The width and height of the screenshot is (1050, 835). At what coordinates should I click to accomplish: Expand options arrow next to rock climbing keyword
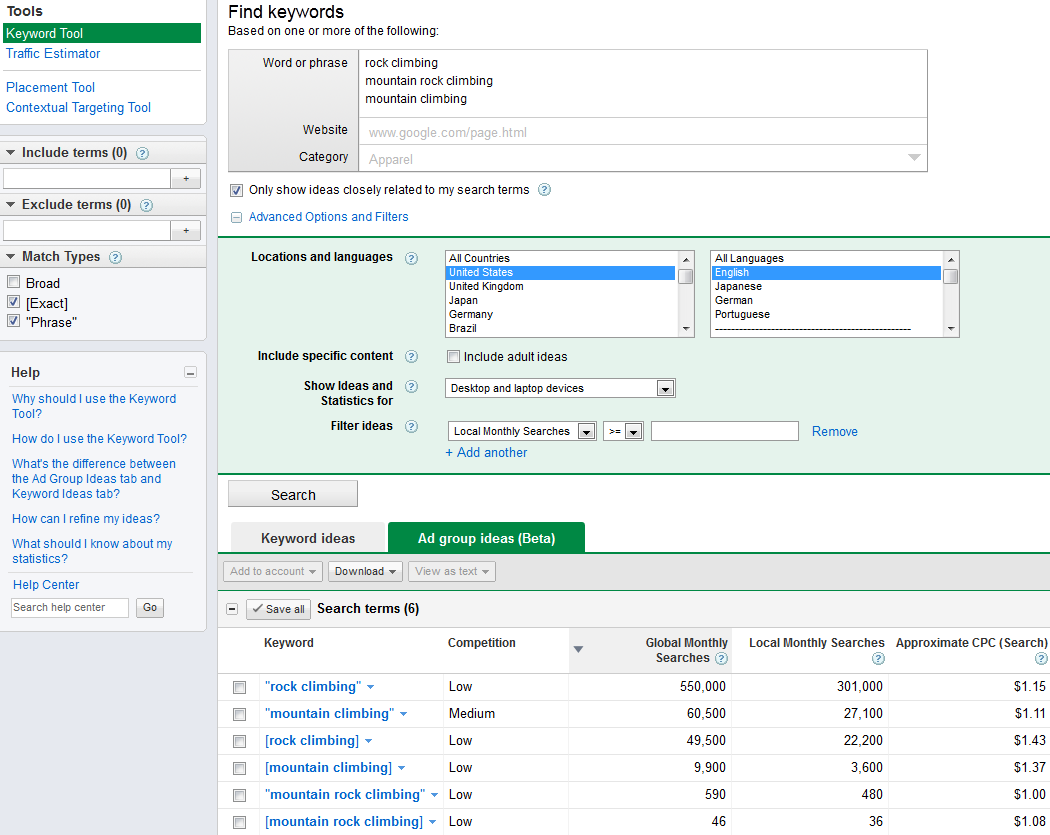click(370, 686)
